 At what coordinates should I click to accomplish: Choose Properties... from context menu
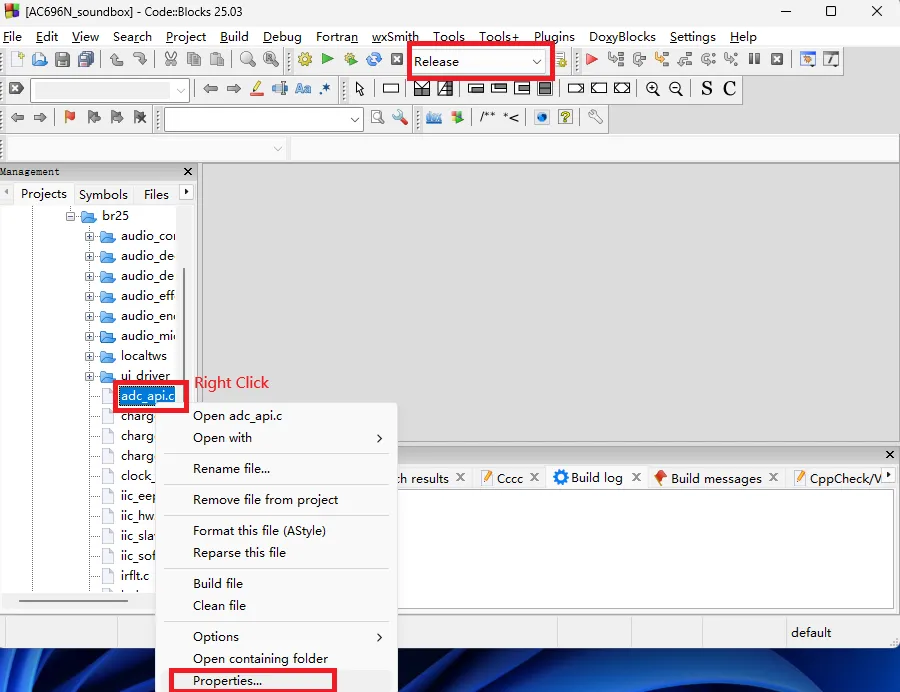pyautogui.click(x=277, y=681)
